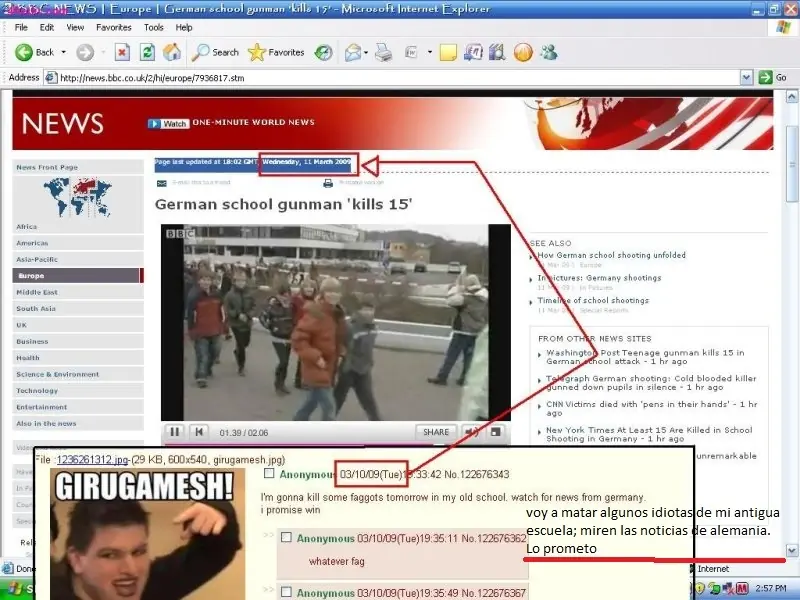Restart video with skip-to-start button
Screen dimensions: 800x600
pyautogui.click(x=199, y=432)
